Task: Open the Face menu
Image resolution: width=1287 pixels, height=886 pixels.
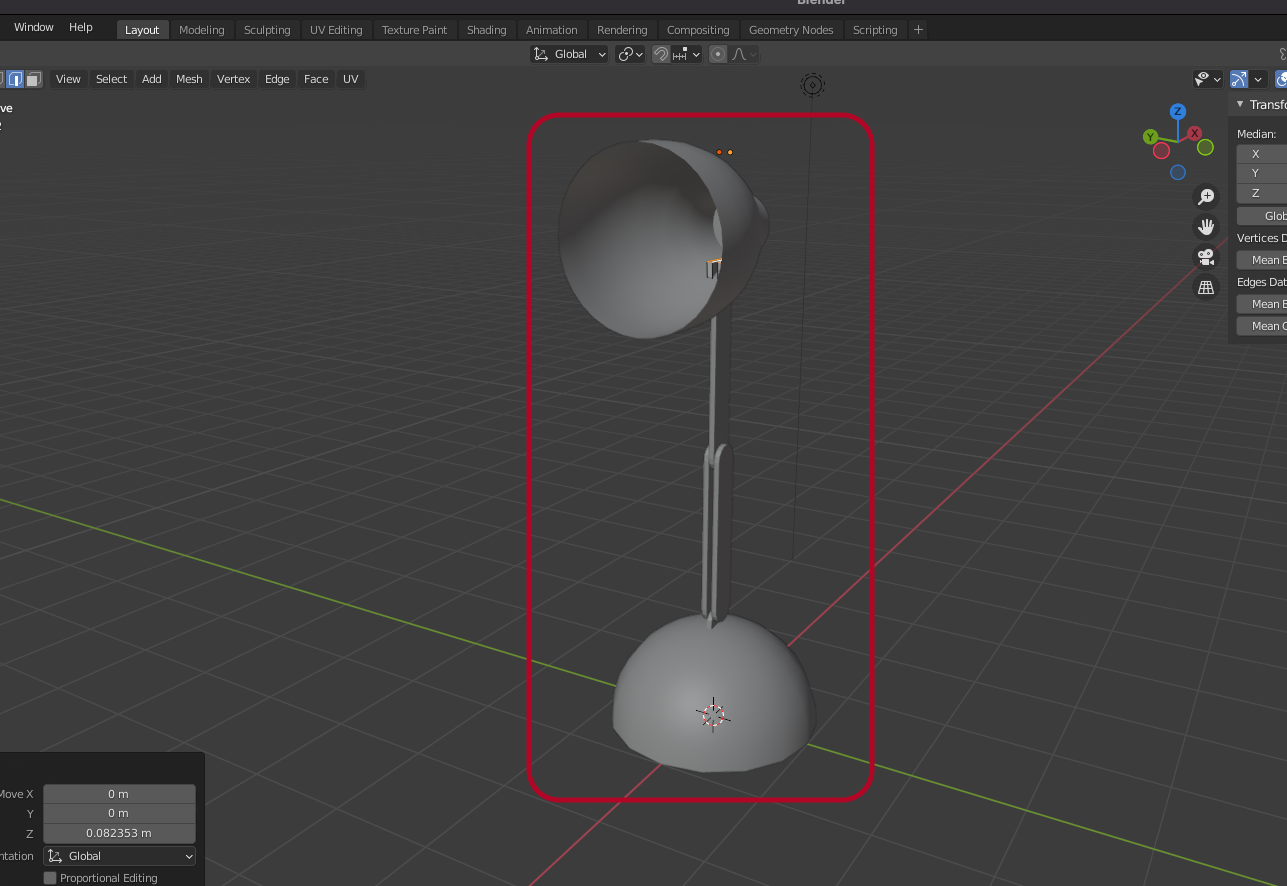Action: [316, 79]
